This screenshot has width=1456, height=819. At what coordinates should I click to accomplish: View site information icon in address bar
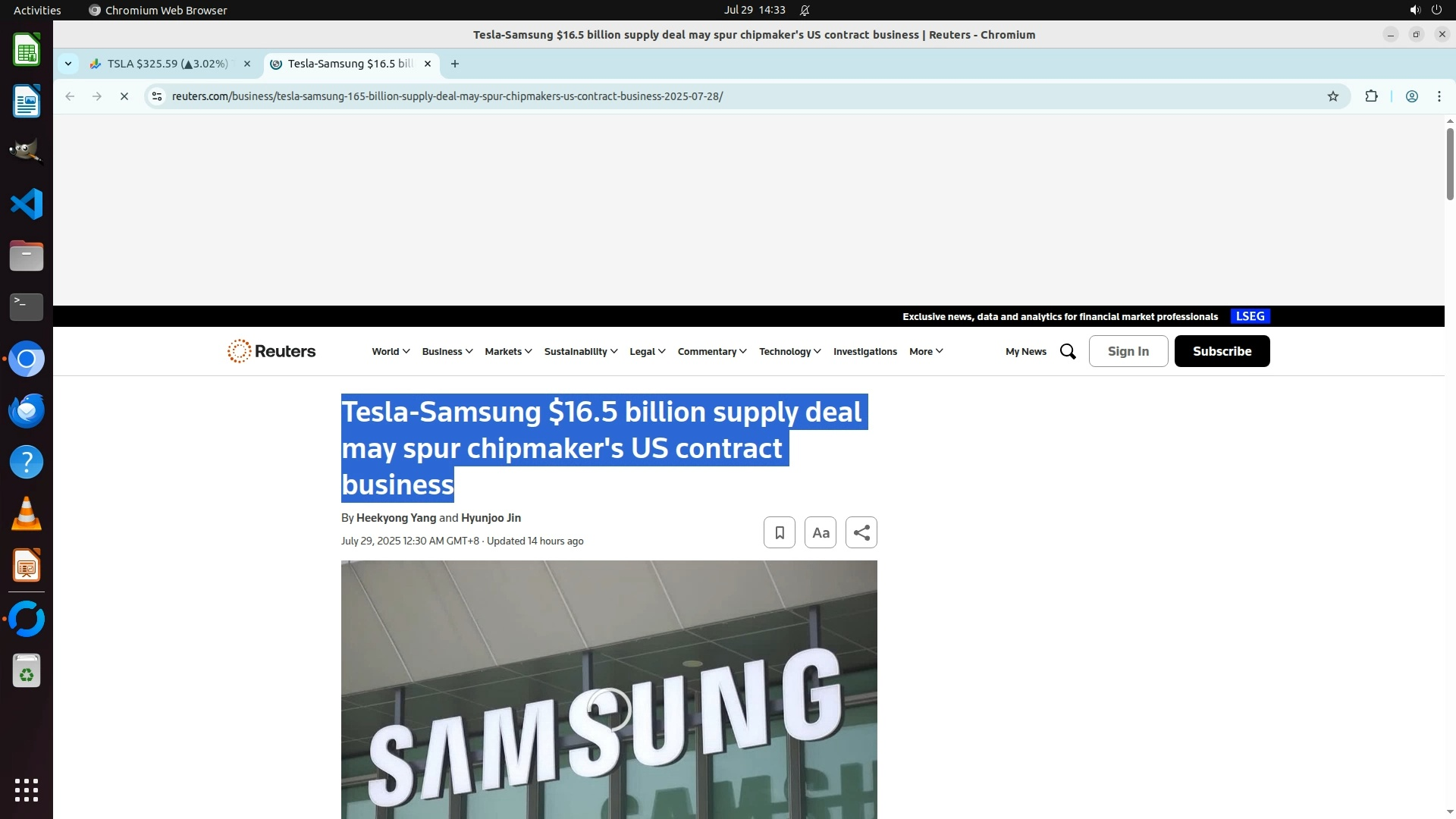pyautogui.click(x=157, y=96)
